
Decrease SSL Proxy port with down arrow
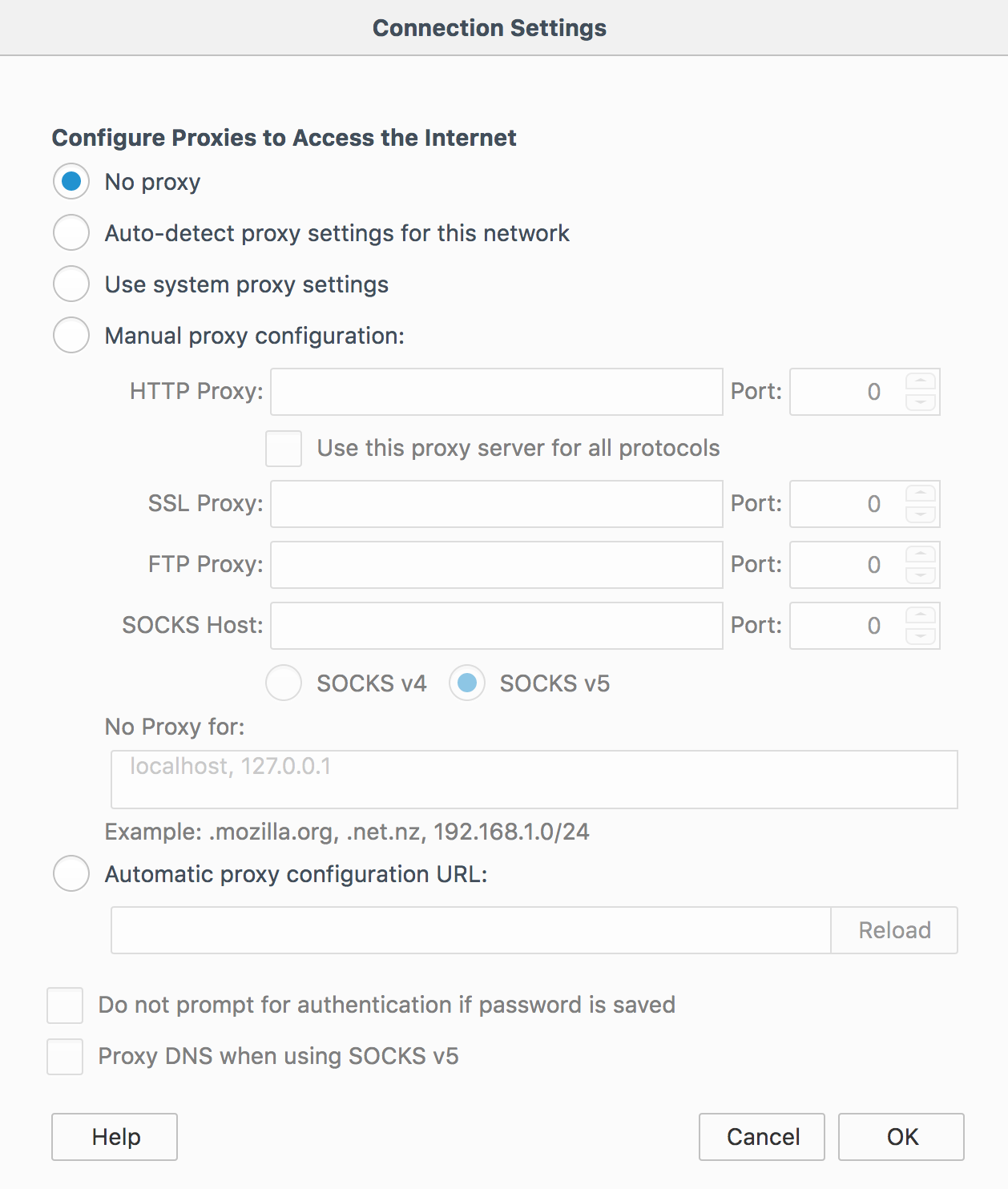[x=921, y=514]
